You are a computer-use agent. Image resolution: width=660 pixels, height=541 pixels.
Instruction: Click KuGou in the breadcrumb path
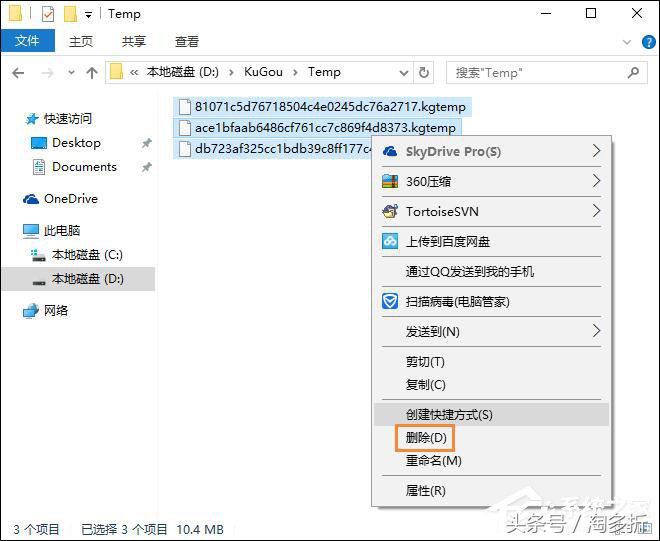click(263, 72)
